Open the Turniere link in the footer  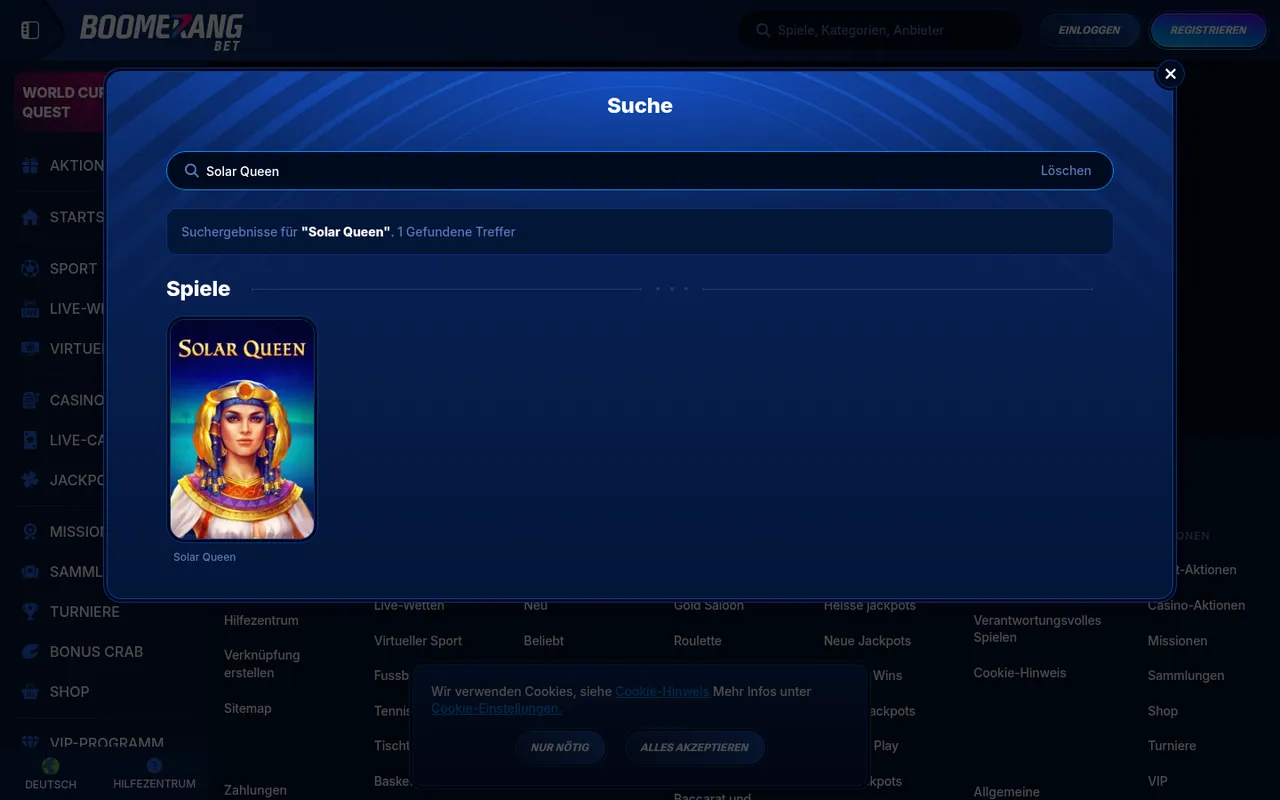[1172, 745]
